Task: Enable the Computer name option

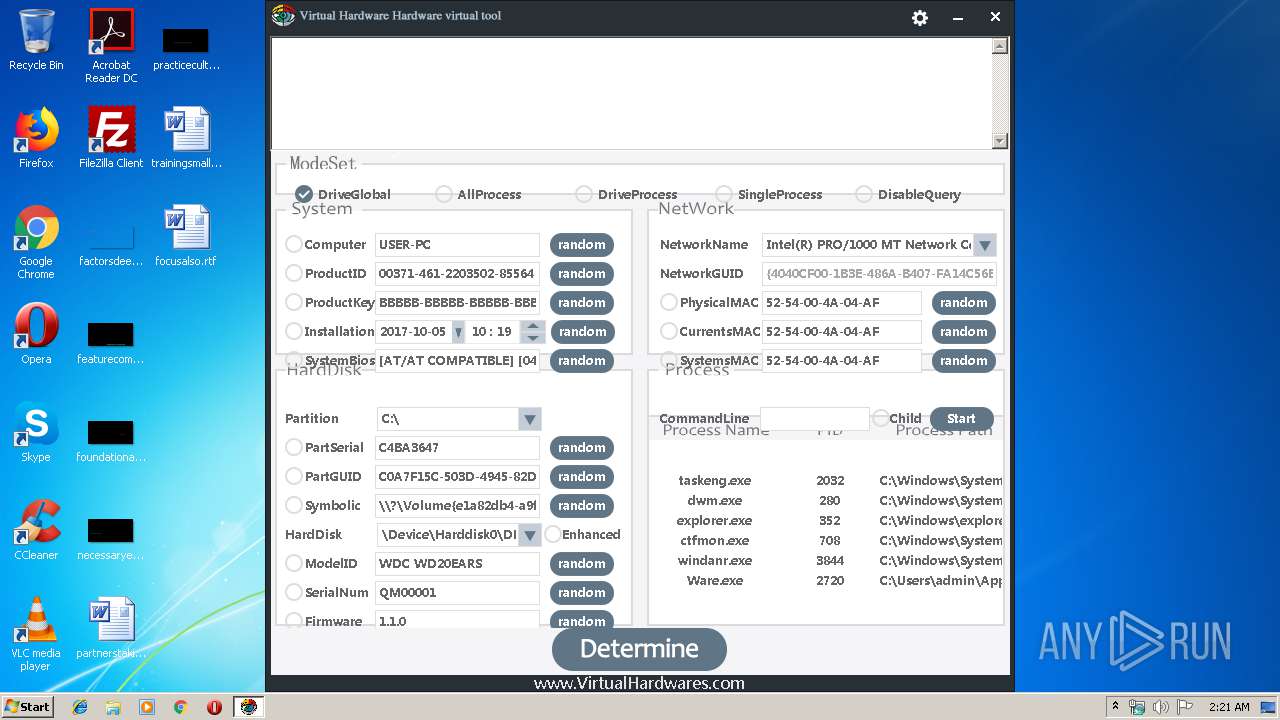Action: [294, 244]
